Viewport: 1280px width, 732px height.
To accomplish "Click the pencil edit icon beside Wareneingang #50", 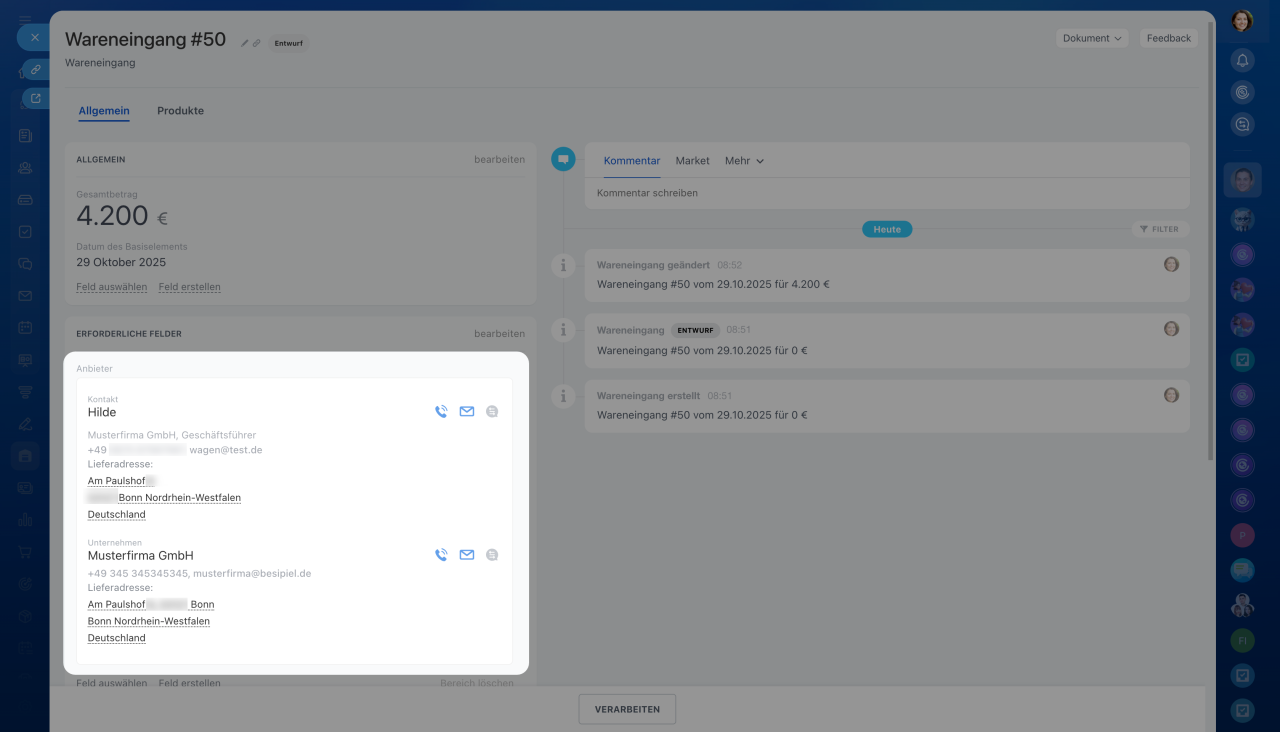I will click(245, 43).
